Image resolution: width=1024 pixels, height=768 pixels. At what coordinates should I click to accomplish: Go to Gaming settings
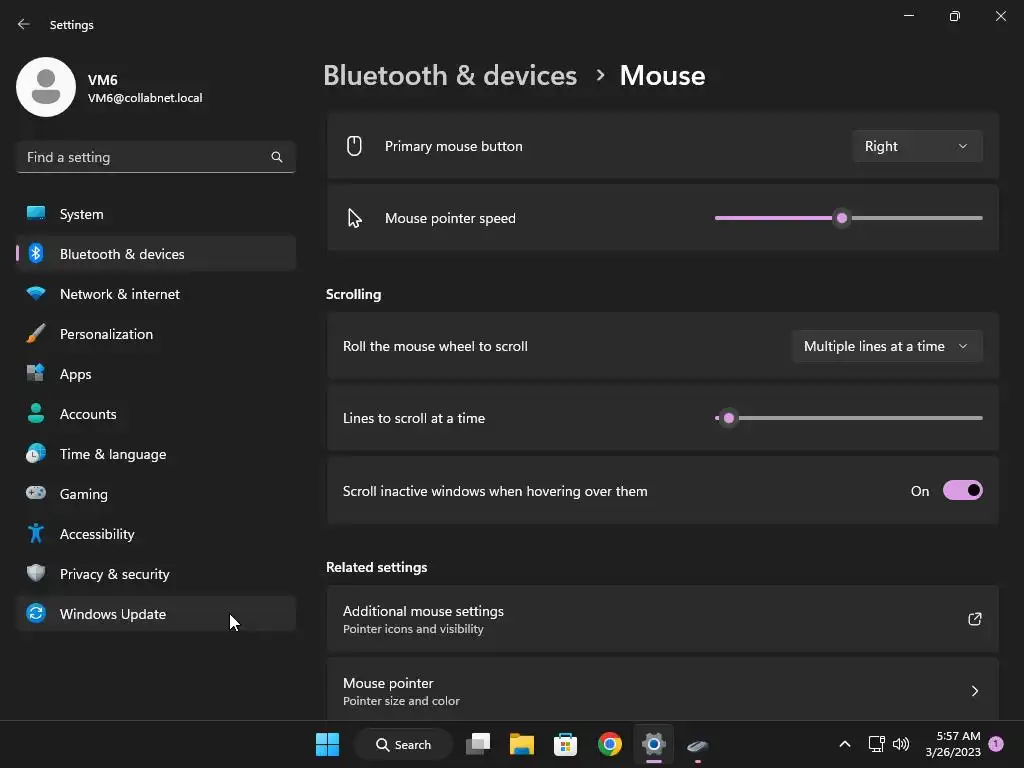tap(156, 493)
